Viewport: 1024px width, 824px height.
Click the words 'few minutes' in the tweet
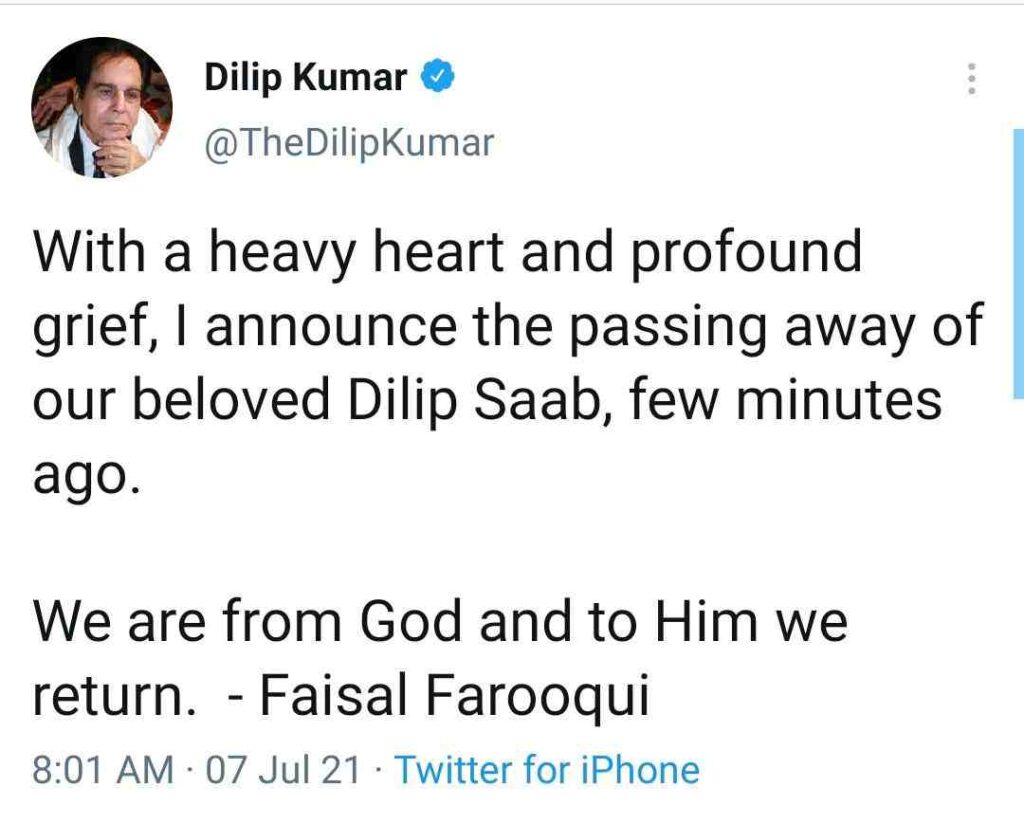[786, 398]
